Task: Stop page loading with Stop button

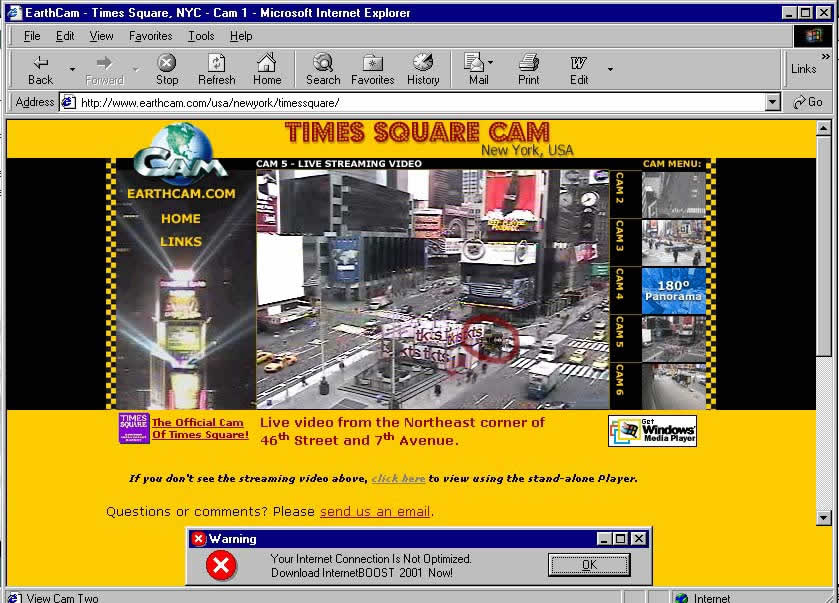Action: (x=166, y=70)
